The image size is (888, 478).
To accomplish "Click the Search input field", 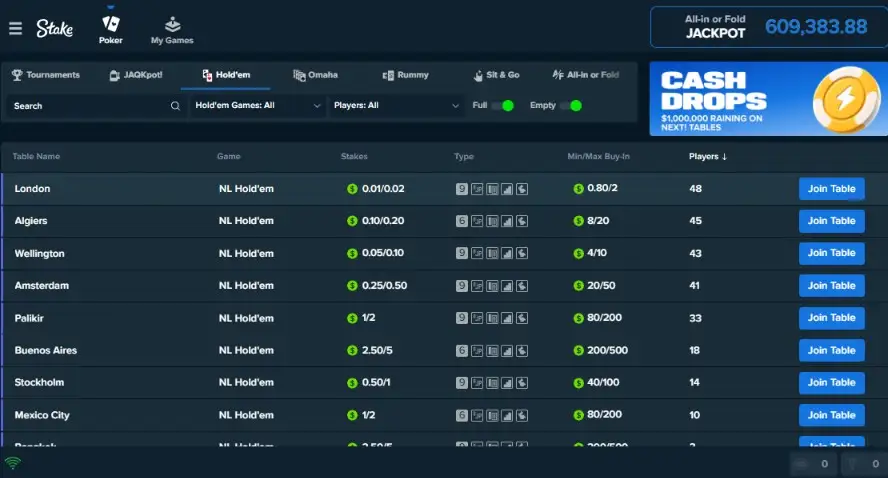I will [x=96, y=106].
